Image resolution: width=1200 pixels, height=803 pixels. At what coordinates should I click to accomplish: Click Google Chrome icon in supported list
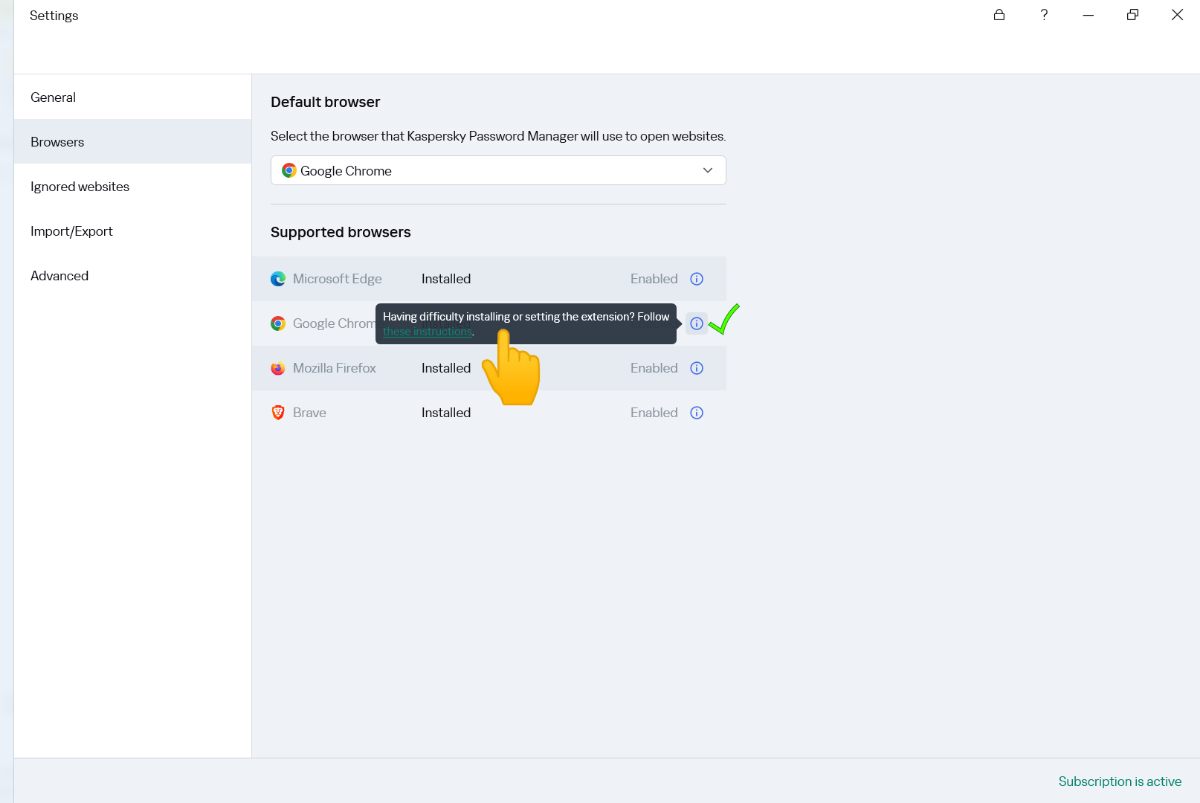click(x=278, y=323)
